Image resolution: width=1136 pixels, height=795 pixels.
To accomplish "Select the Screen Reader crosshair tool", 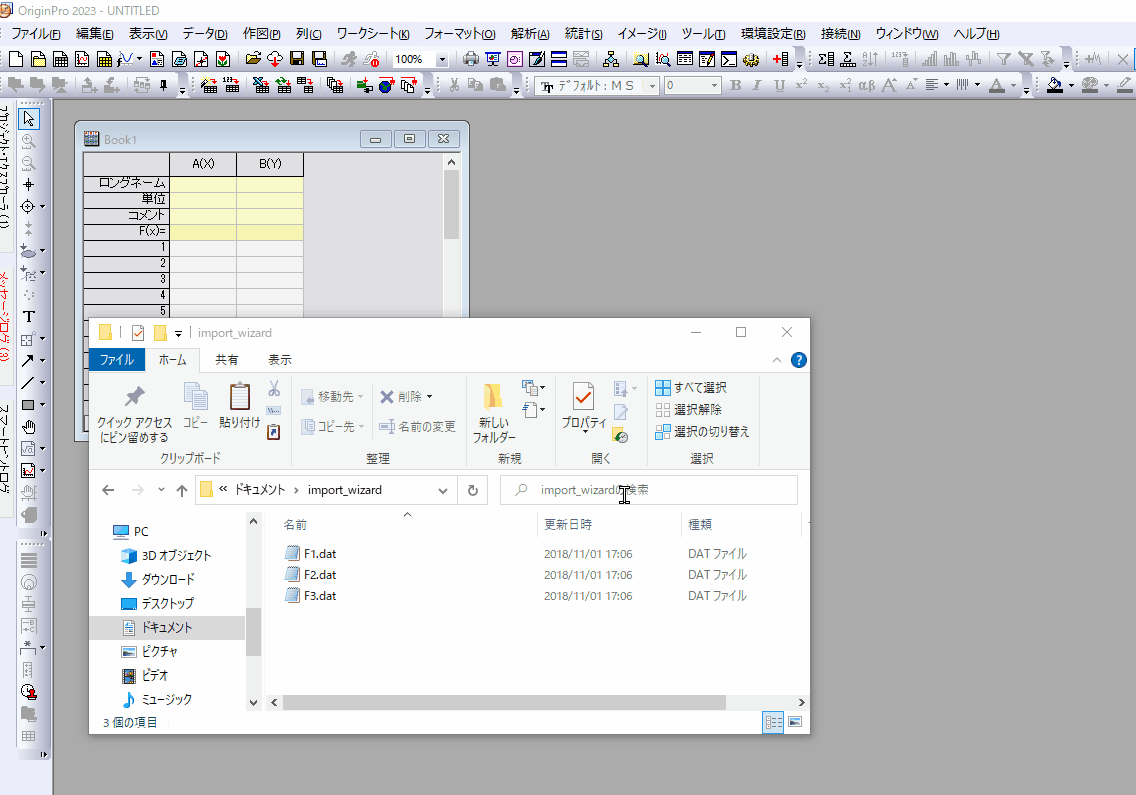I will click(x=28, y=185).
